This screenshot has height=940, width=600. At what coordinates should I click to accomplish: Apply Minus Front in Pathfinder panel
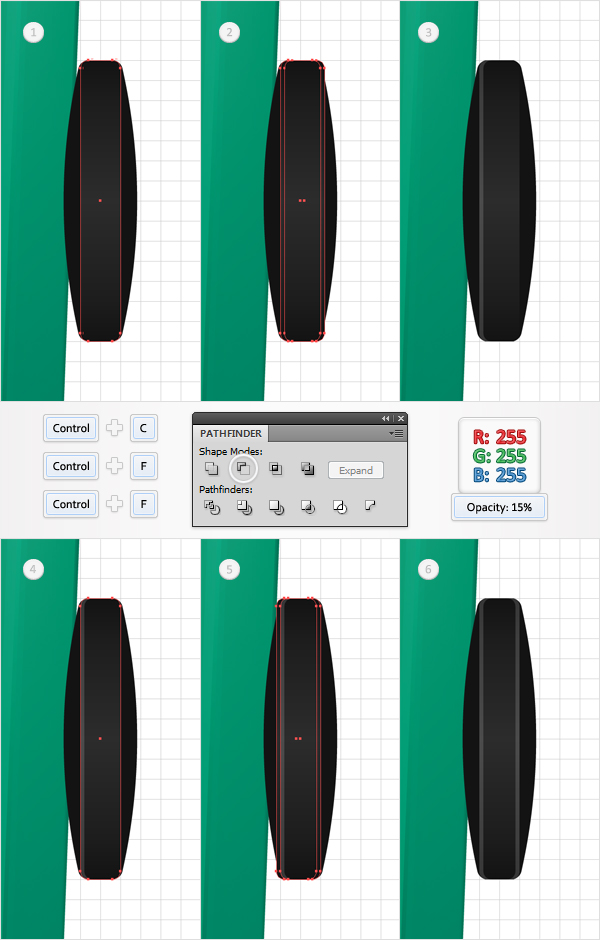point(243,468)
